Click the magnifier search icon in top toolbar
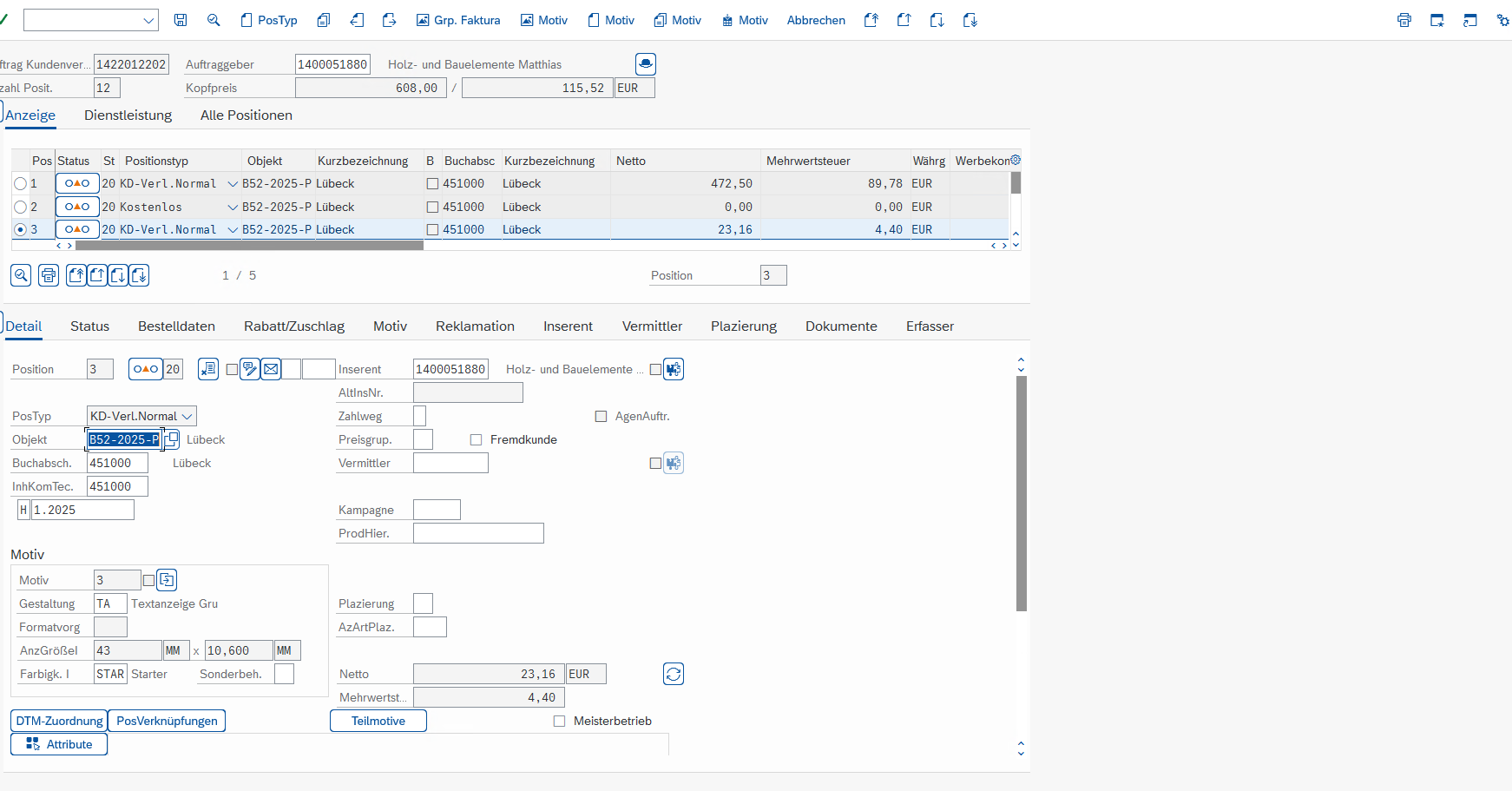Viewport: 1512px width, 791px height. click(x=214, y=20)
